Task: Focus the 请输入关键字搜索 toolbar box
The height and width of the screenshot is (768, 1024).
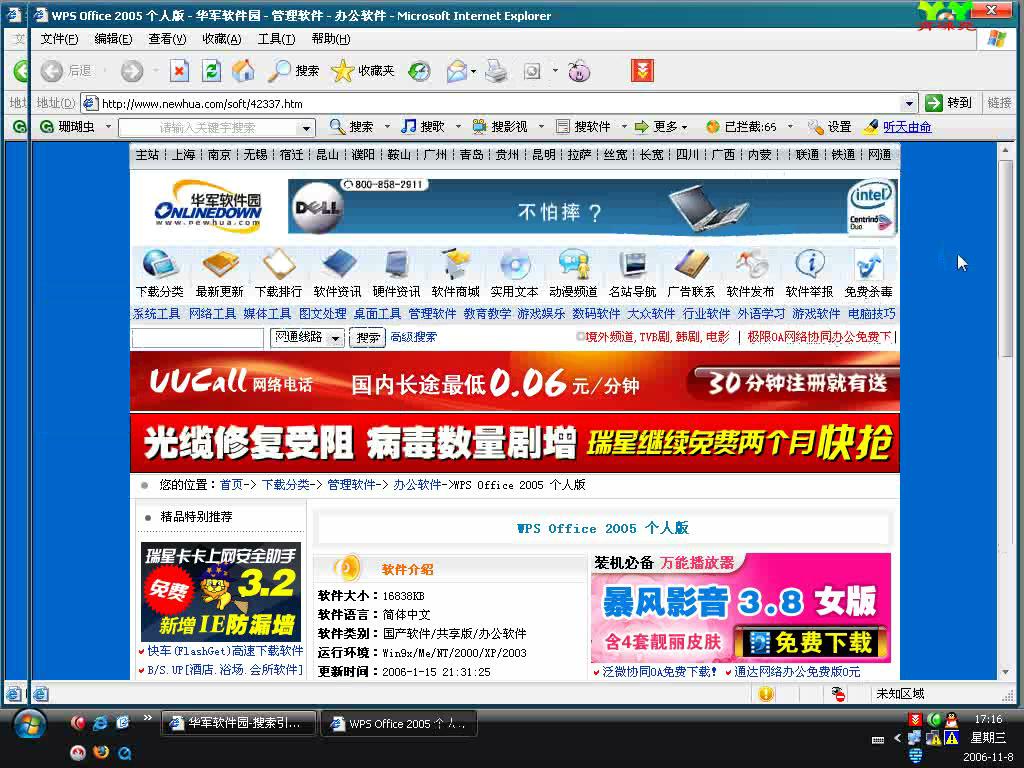Action: tap(208, 127)
